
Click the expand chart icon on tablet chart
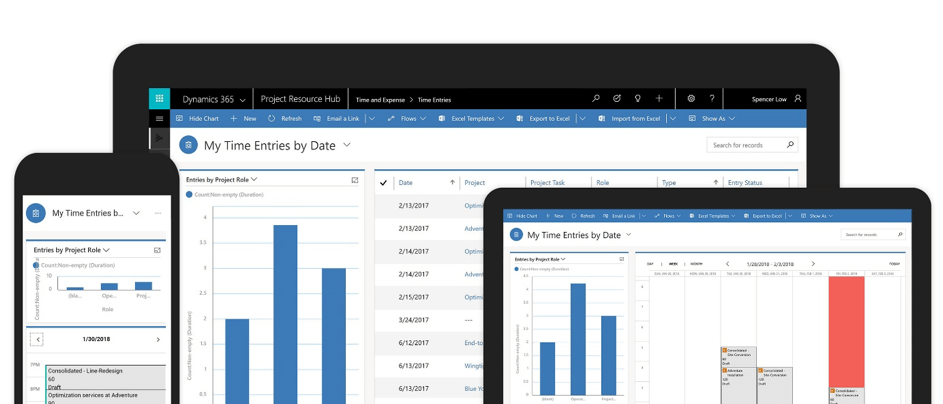click(x=622, y=259)
